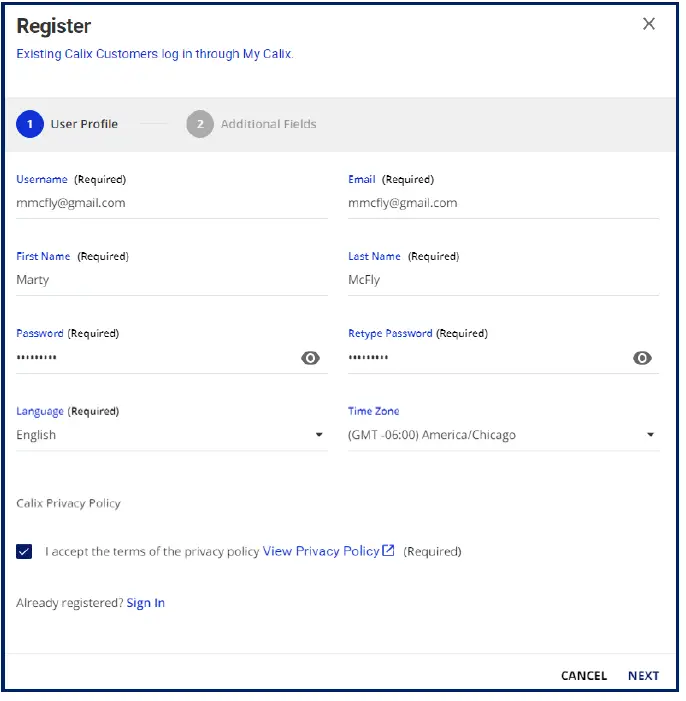Click the Existing Calix Customers My Calix link
The image size is (686, 701).
click(155, 54)
